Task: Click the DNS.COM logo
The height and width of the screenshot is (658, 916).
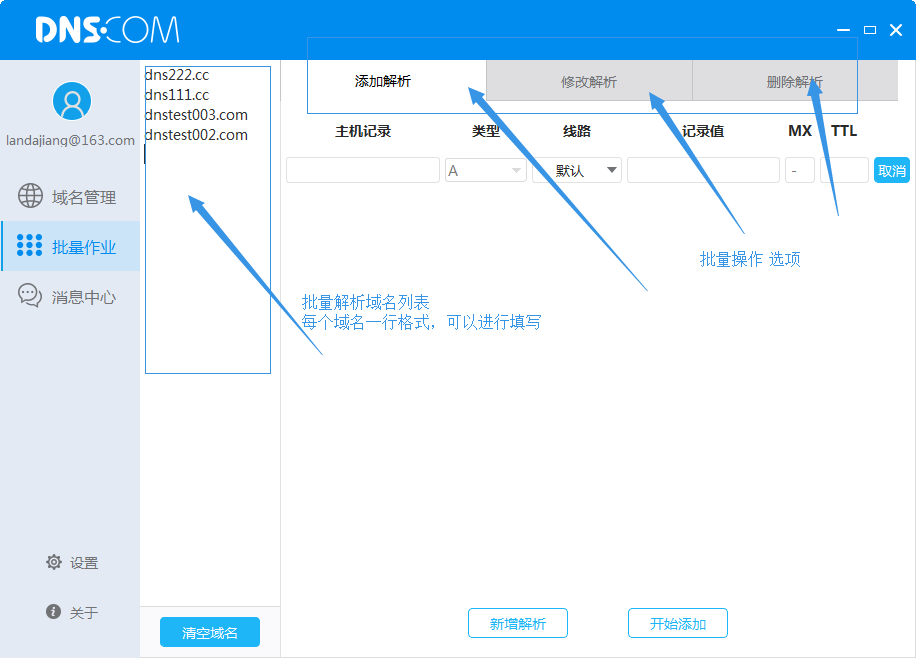Action: tap(107, 30)
